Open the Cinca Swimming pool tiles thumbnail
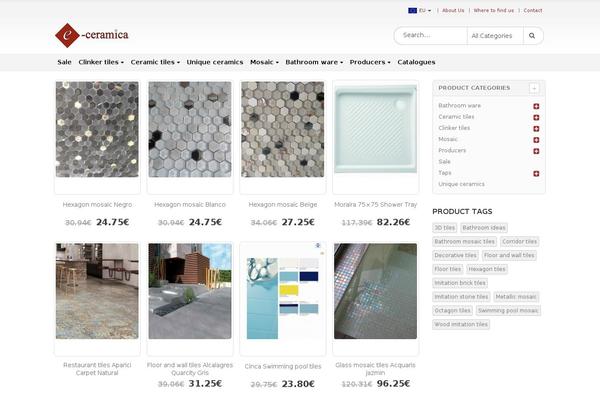Image resolution: width=600 pixels, height=400 pixels. click(x=282, y=291)
